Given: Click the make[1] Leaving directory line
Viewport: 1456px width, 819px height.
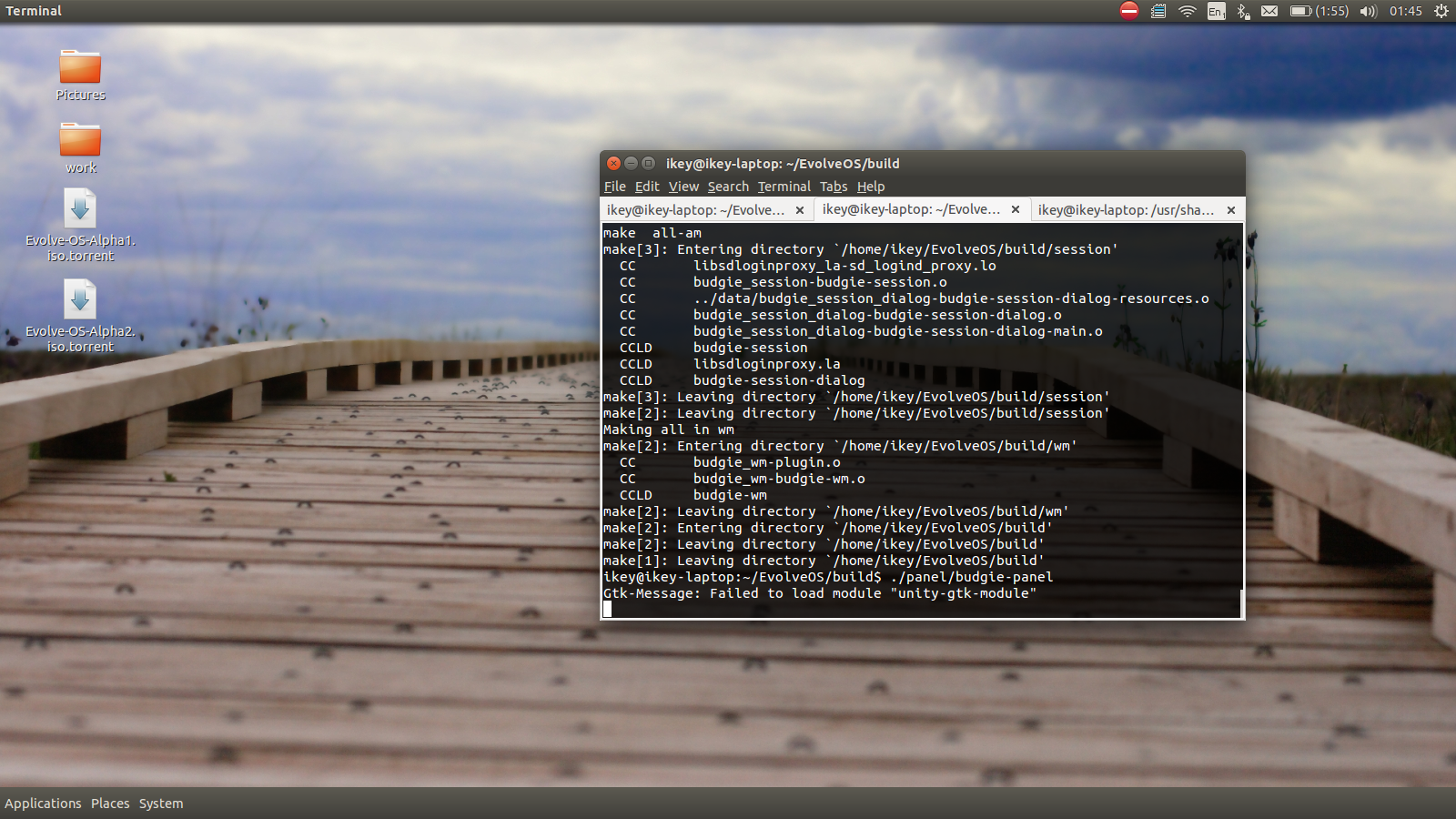Looking at the screenshot, I should [x=824, y=561].
